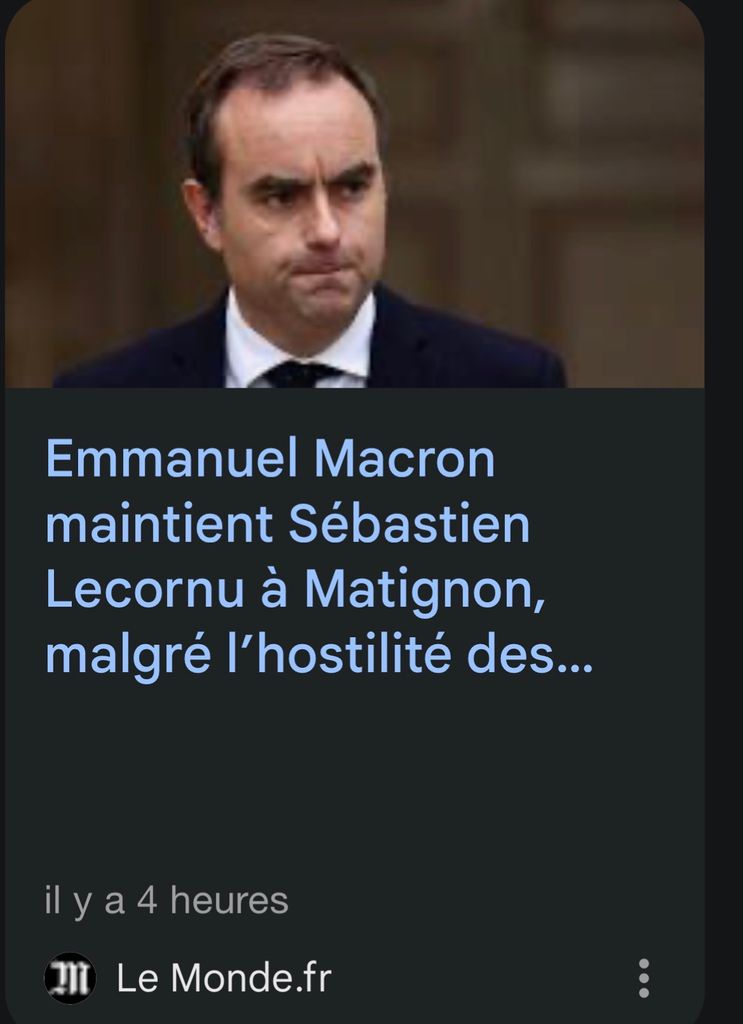Select the "Emmanuel Macron" headline first line
Image resolution: width=743 pixels, height=1024 pixels.
(x=270, y=458)
